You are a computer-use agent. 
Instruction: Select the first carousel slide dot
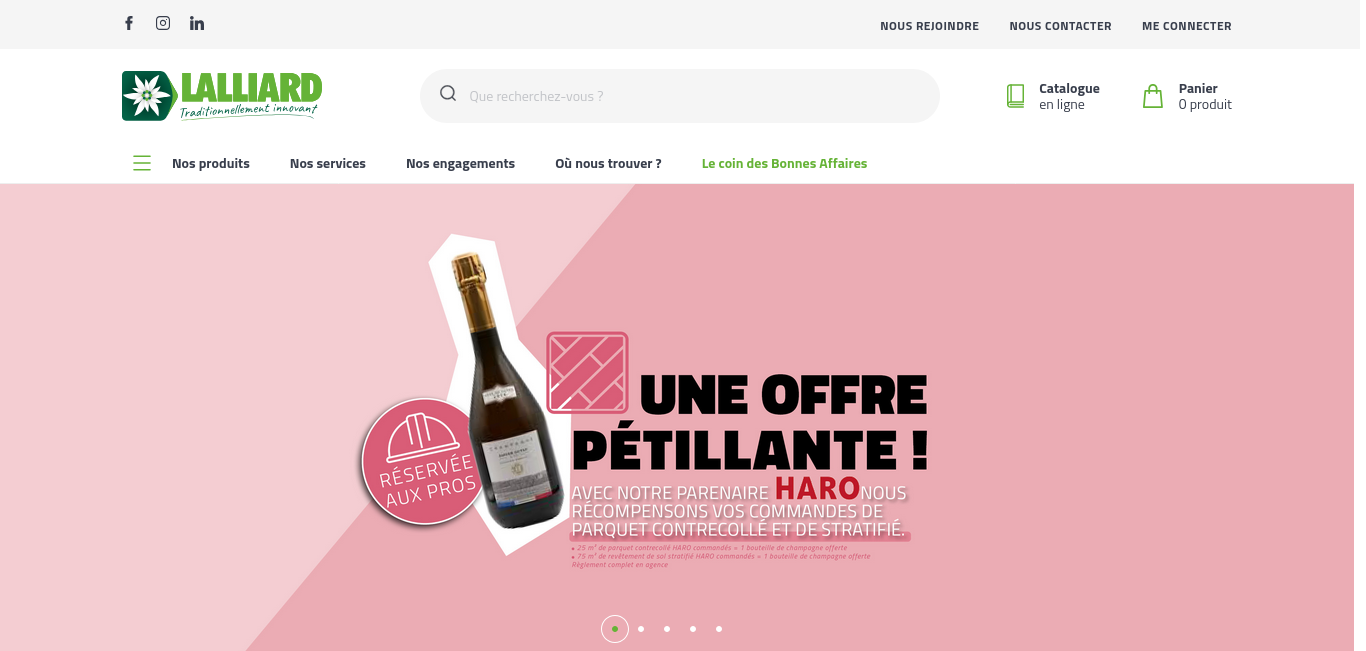(615, 629)
